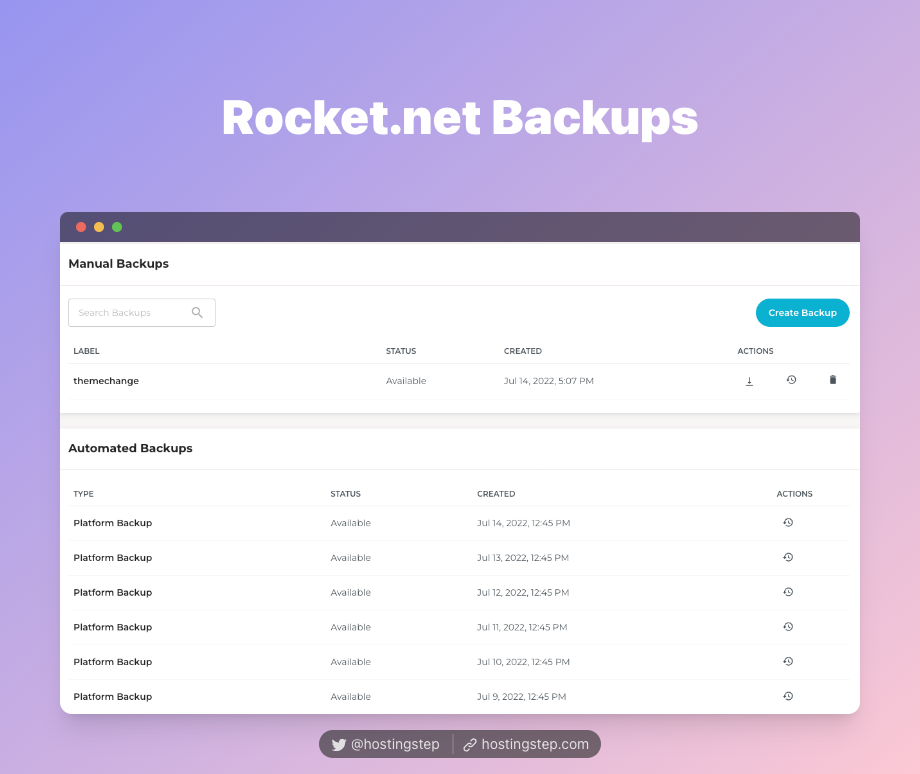This screenshot has width=920, height=774.
Task: Restore the themechange backup via clock icon
Action: [x=791, y=380]
